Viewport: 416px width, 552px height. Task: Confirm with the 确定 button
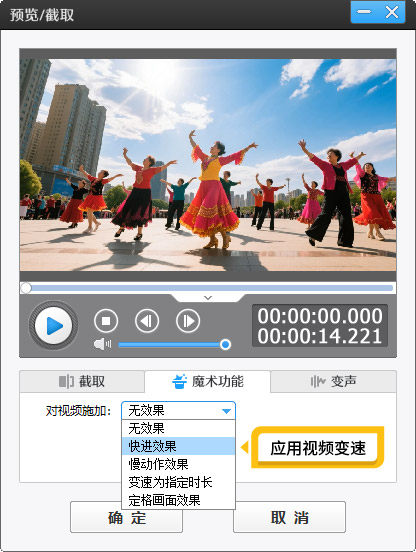coord(126,518)
